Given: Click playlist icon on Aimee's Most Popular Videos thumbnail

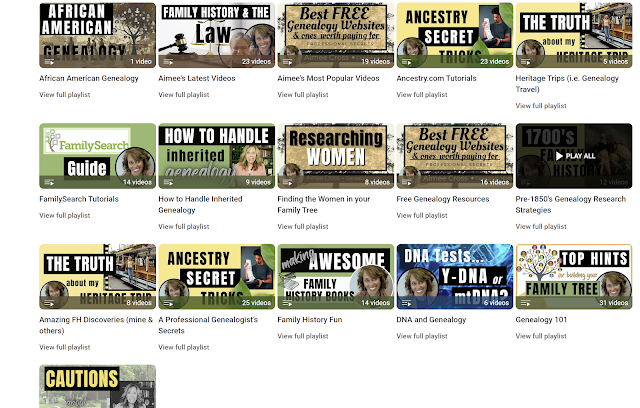Looking at the screenshot, I should (287, 62).
